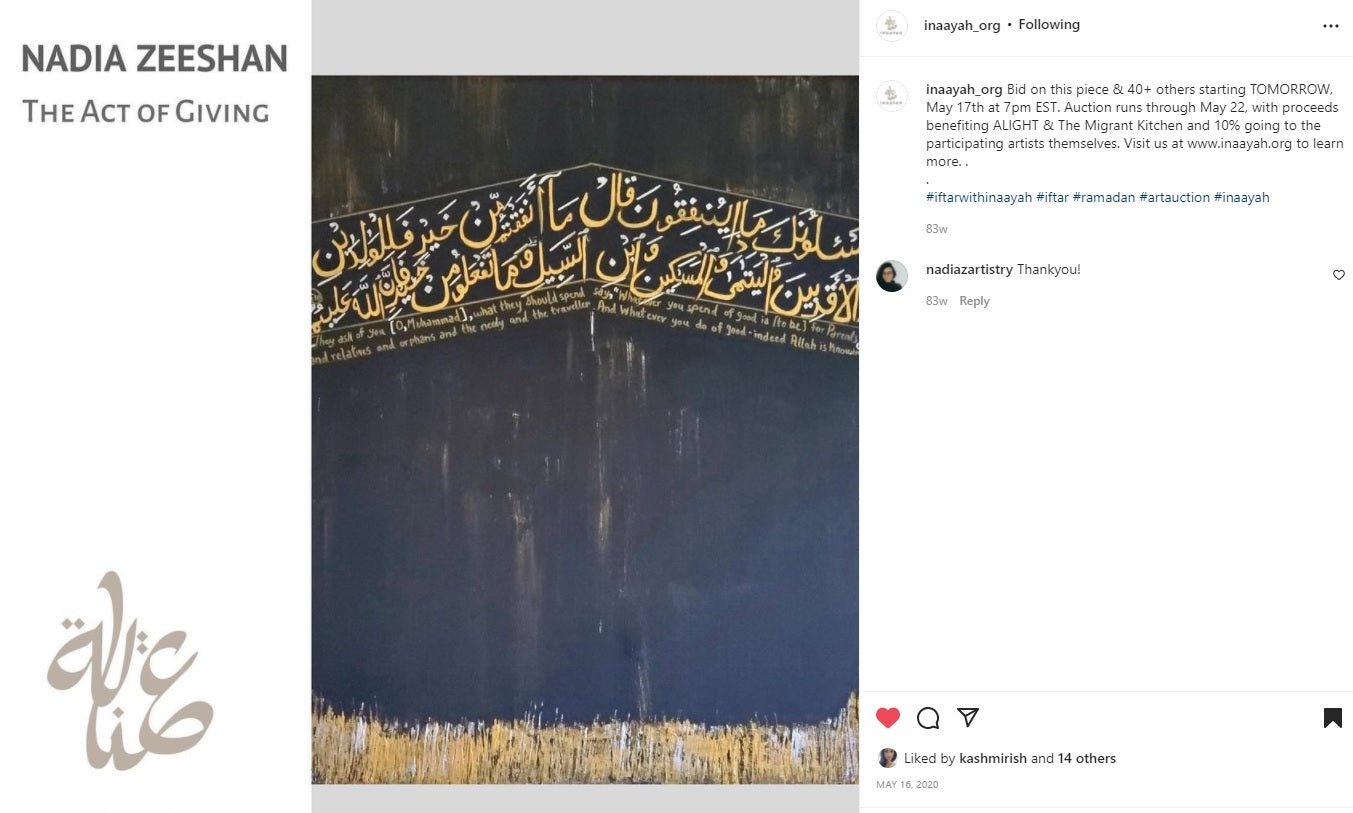The width and height of the screenshot is (1353, 813).
Task: Click the MAY 16, 2020 post date
Action: [907, 785]
